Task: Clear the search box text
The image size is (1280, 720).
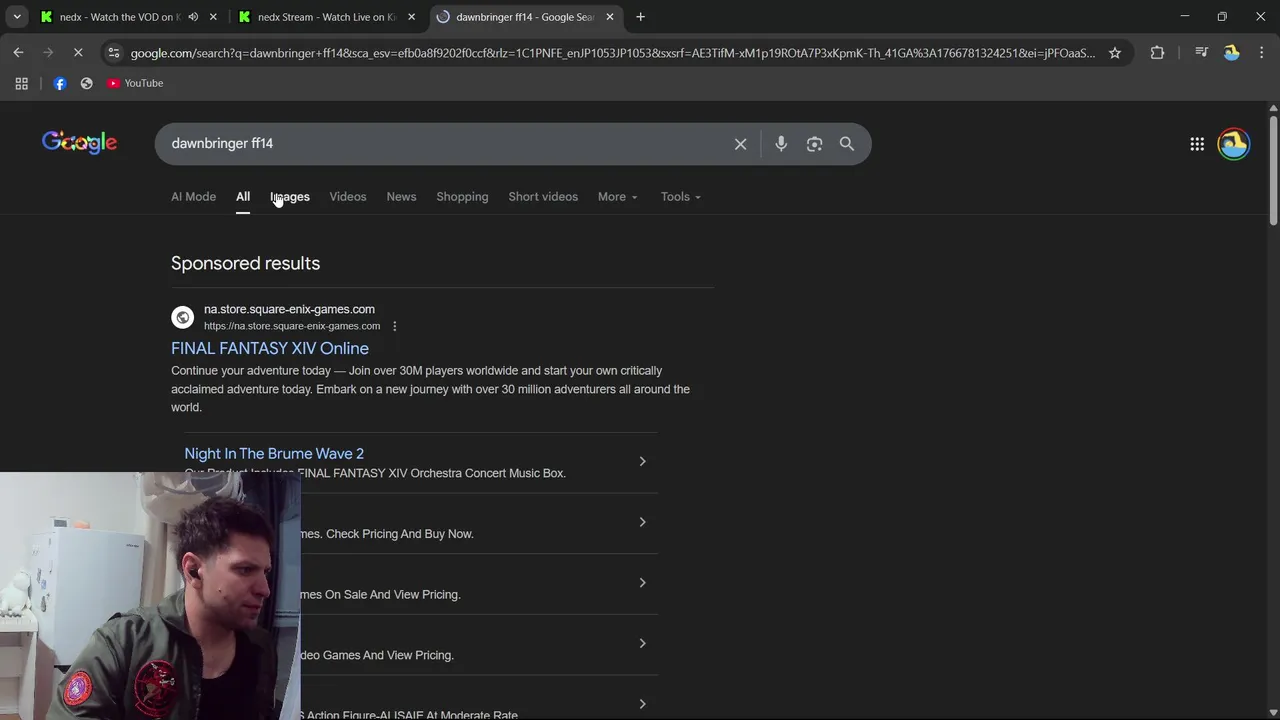Action: pyautogui.click(x=740, y=144)
